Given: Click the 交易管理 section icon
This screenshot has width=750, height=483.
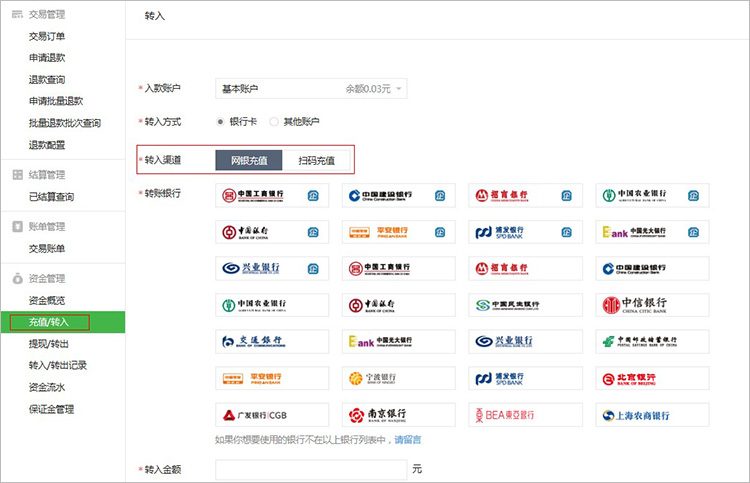Looking at the screenshot, I should (x=17, y=15).
